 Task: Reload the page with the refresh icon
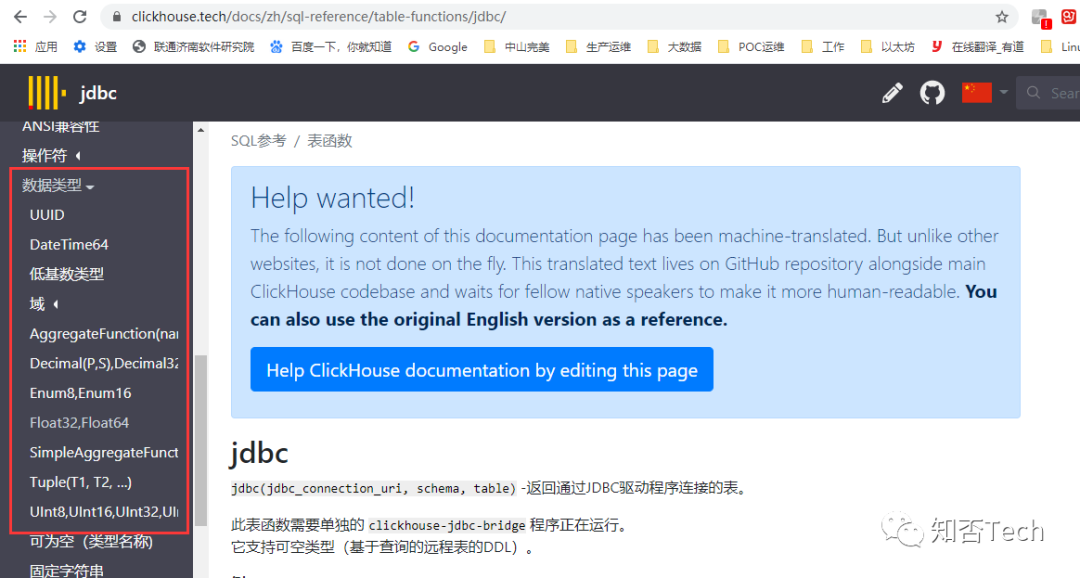(x=80, y=17)
